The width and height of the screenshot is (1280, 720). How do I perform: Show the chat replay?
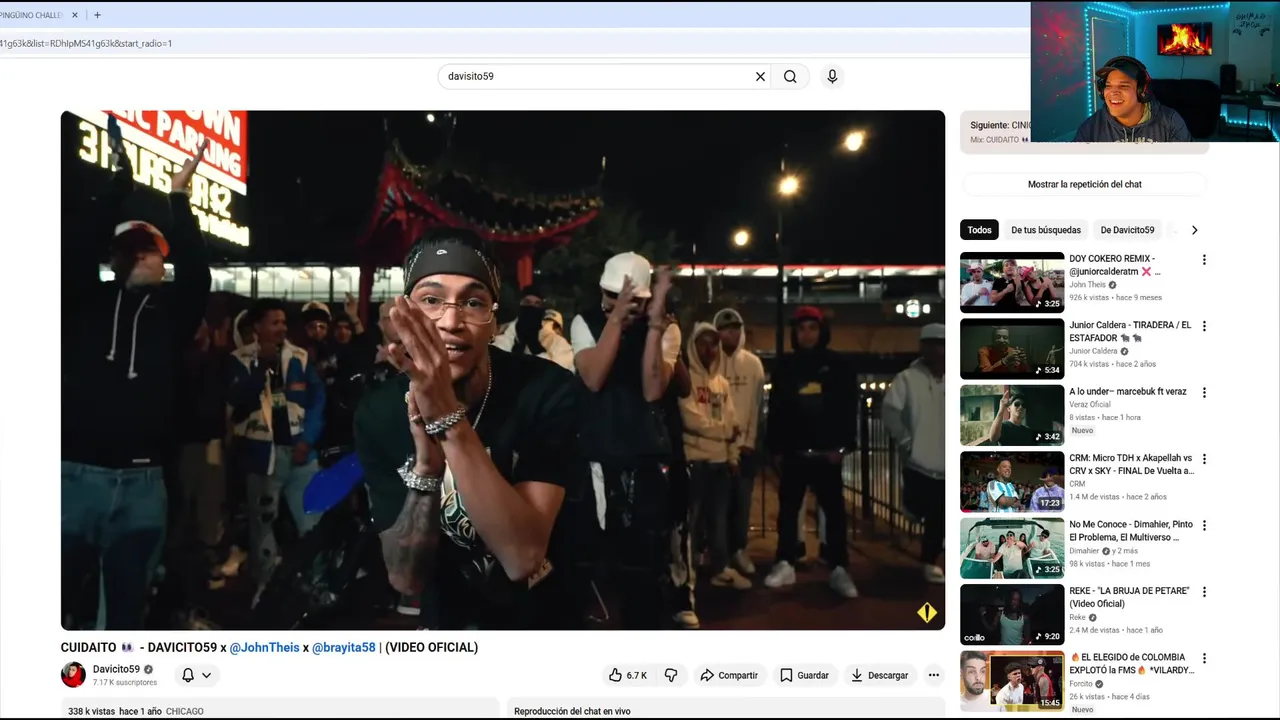[1084, 184]
